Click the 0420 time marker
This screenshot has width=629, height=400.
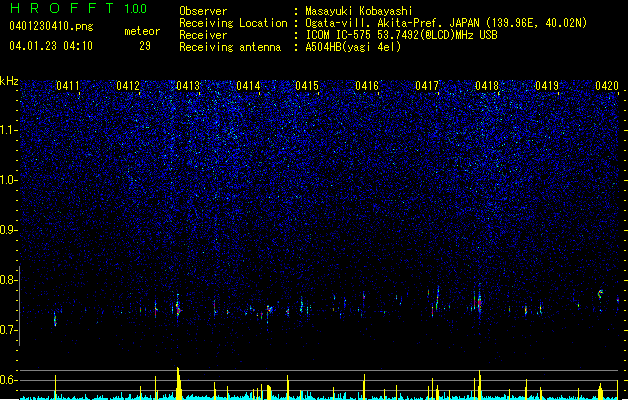pyautogui.click(x=607, y=85)
